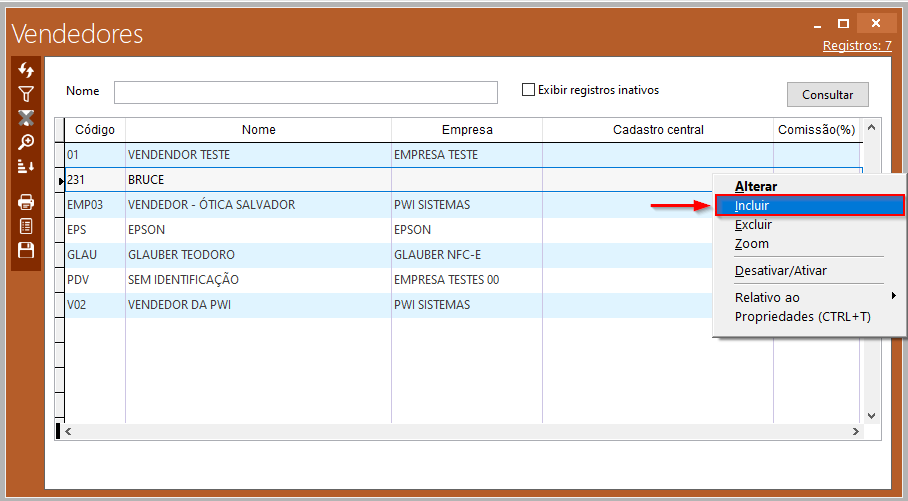The image size is (908, 501).
Task: Select 'Excluir' from the context menu
Action: pos(753,225)
